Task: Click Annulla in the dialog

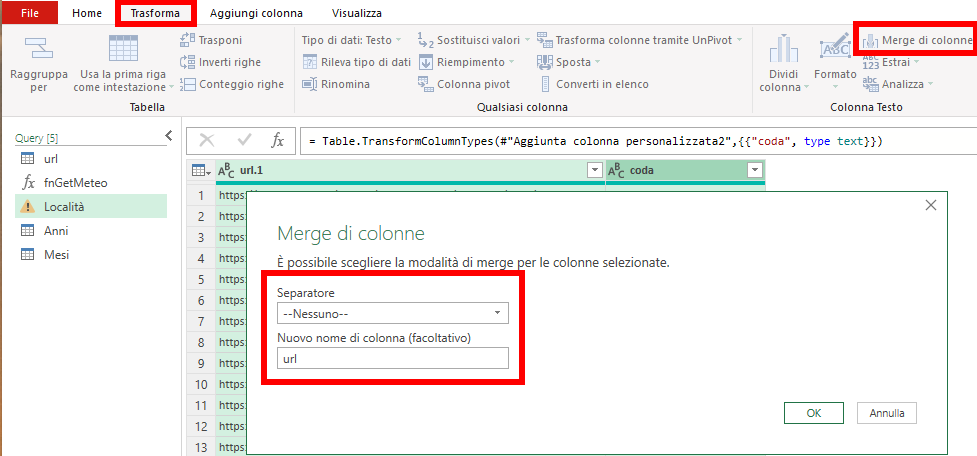Action: coord(887,412)
